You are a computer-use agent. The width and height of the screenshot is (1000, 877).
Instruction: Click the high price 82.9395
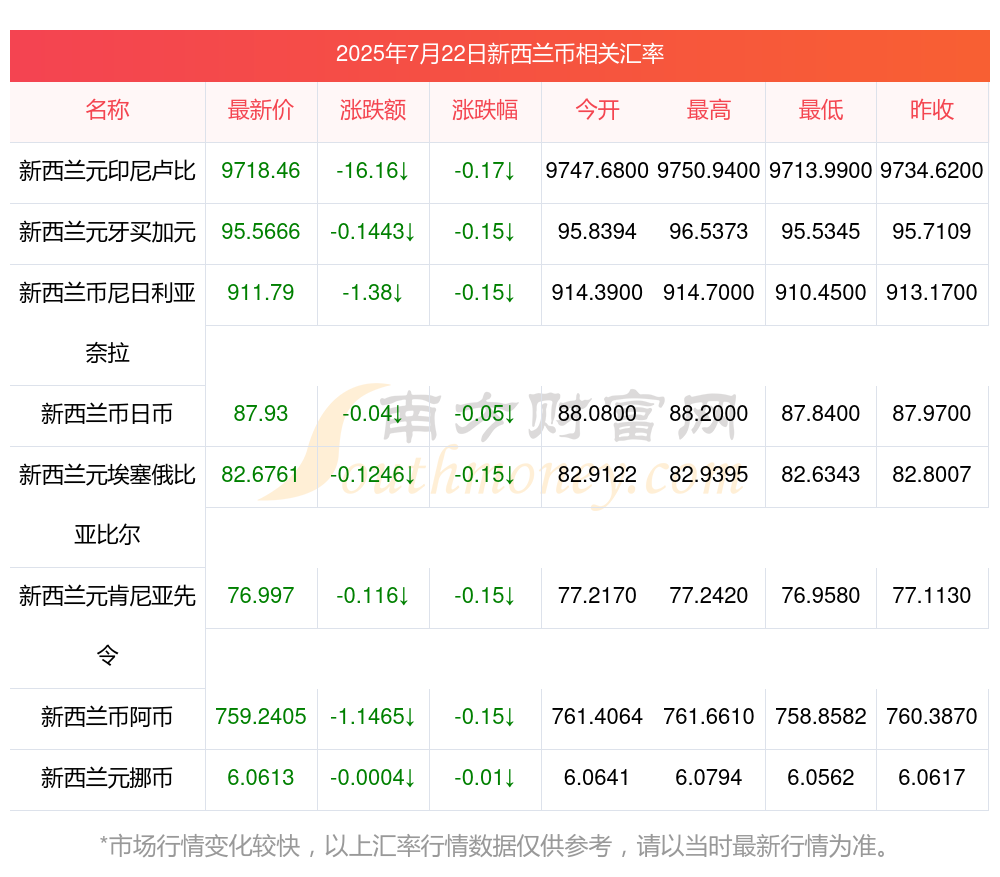click(x=709, y=475)
